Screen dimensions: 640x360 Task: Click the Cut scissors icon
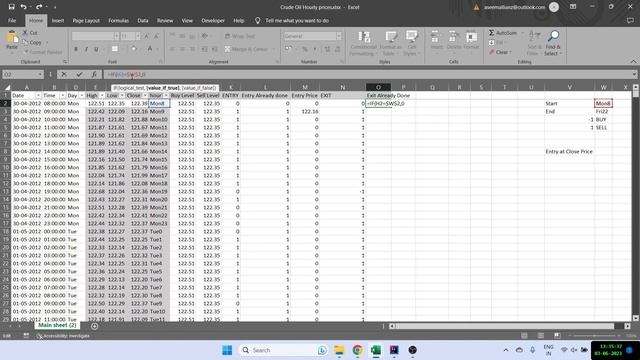click(25, 33)
